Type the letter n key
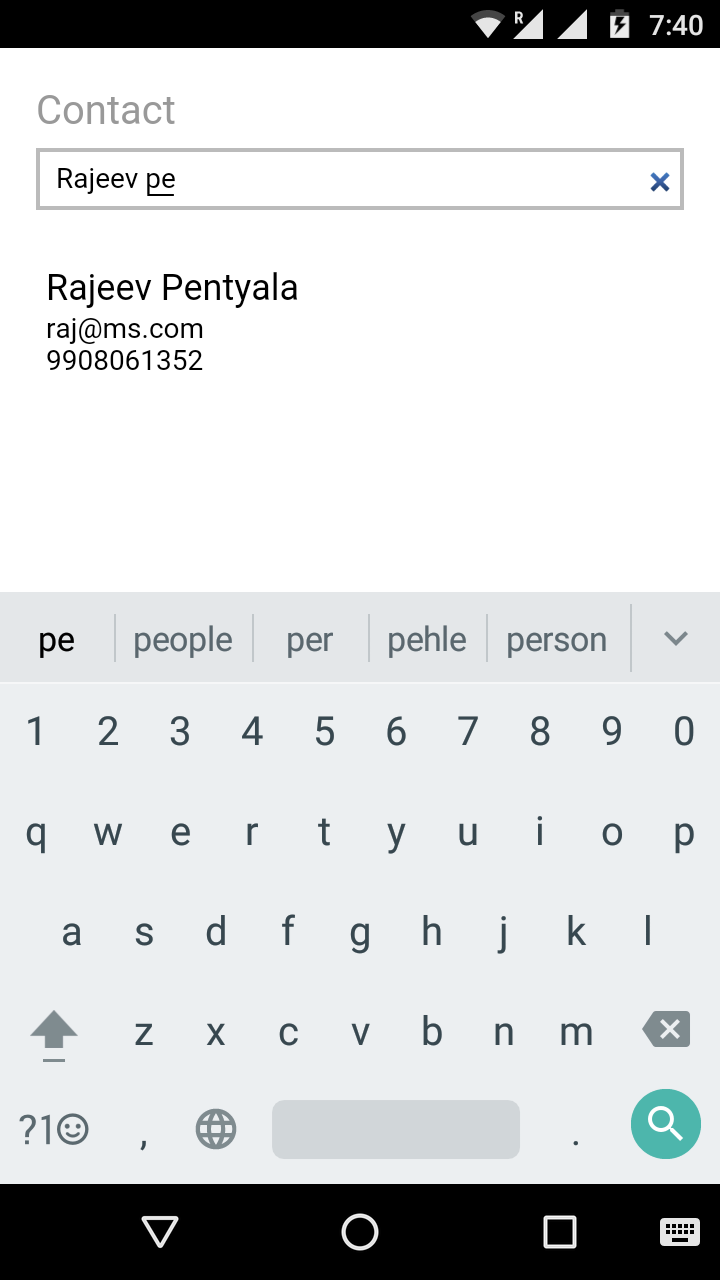720x1280 pixels. click(x=504, y=1032)
